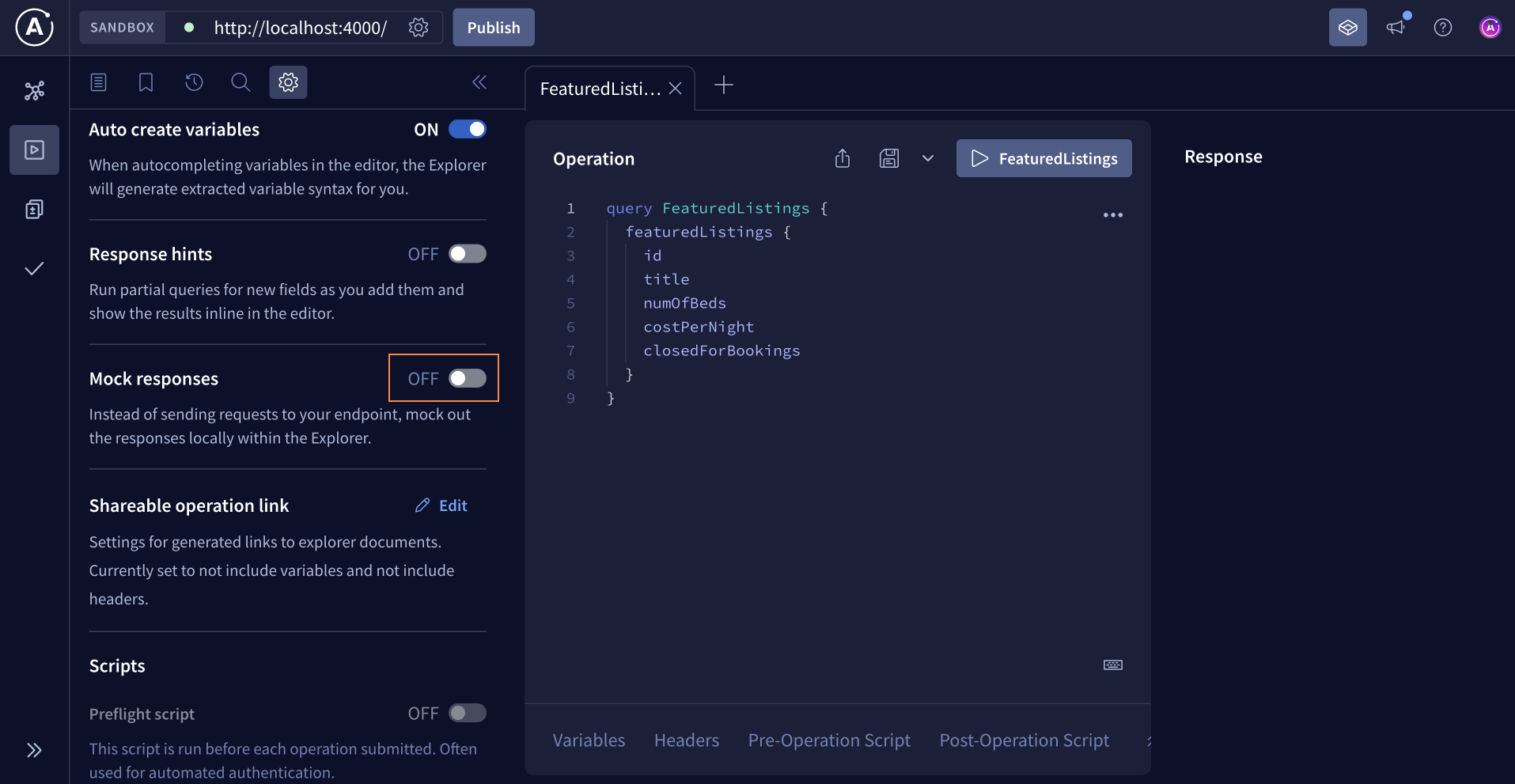Switch to the Headers tab
This screenshot has height=784, width=1515.
pyautogui.click(x=686, y=740)
